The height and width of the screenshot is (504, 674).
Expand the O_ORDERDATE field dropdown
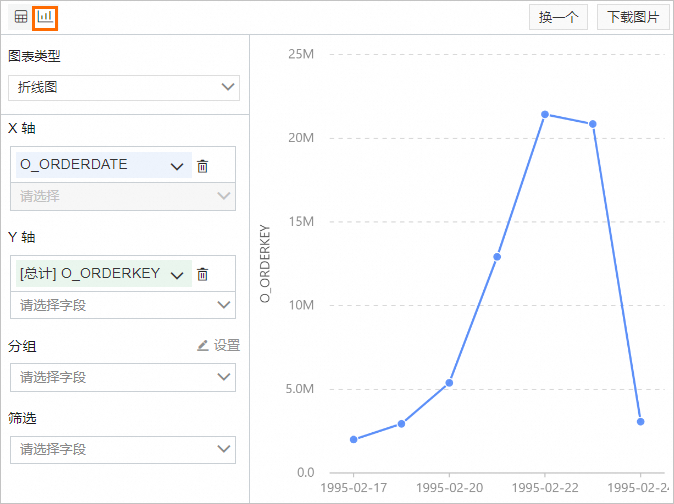pyautogui.click(x=177, y=166)
